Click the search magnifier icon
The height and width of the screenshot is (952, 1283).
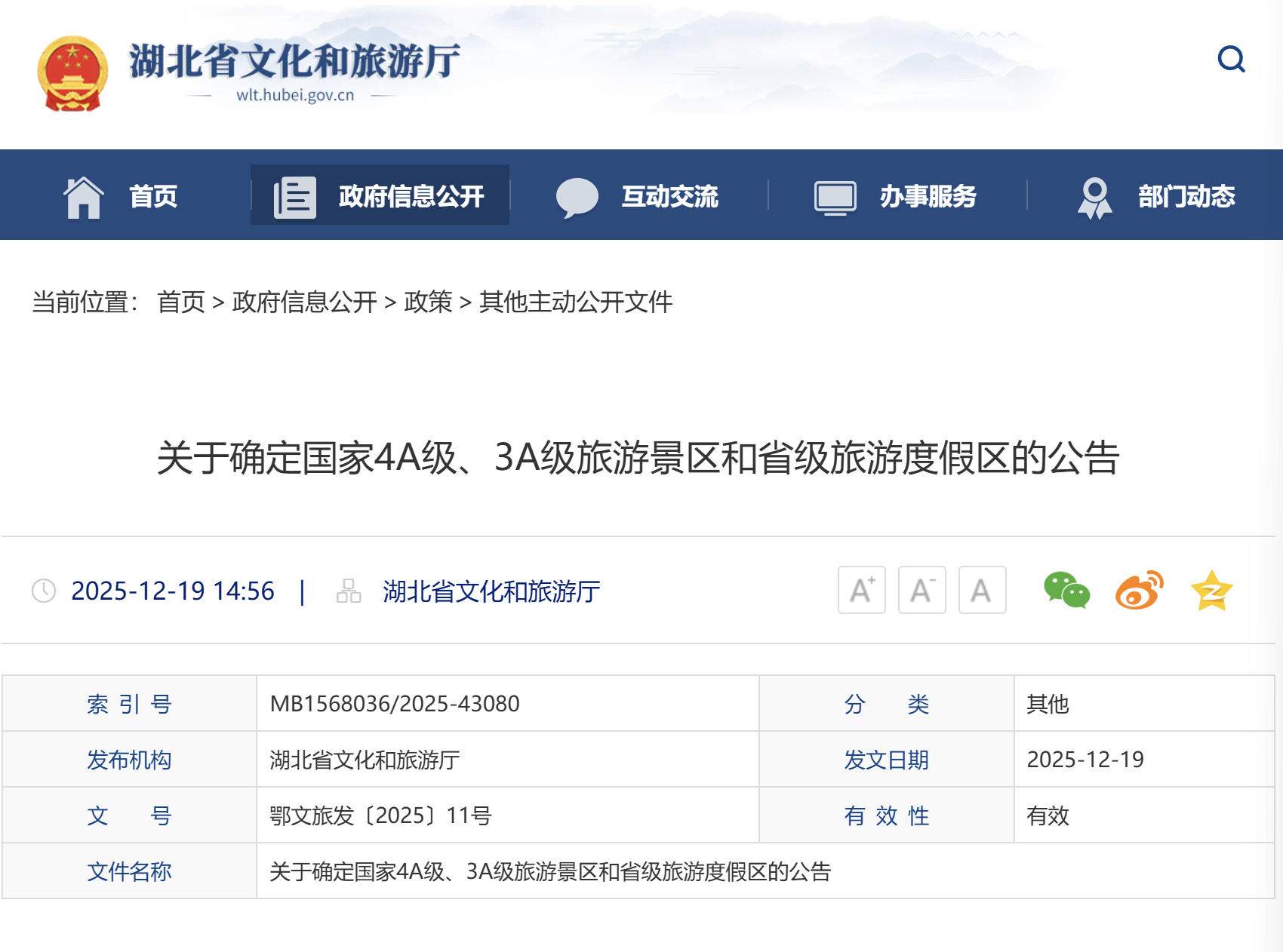pos(1231,59)
